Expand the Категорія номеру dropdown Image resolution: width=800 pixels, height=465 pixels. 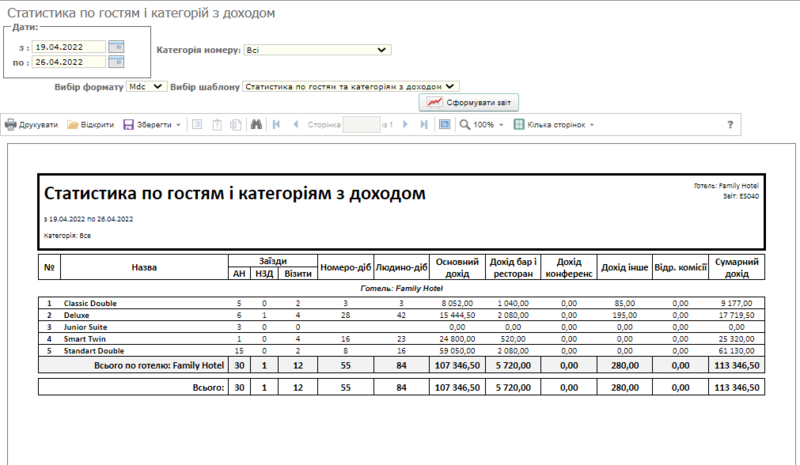317,49
